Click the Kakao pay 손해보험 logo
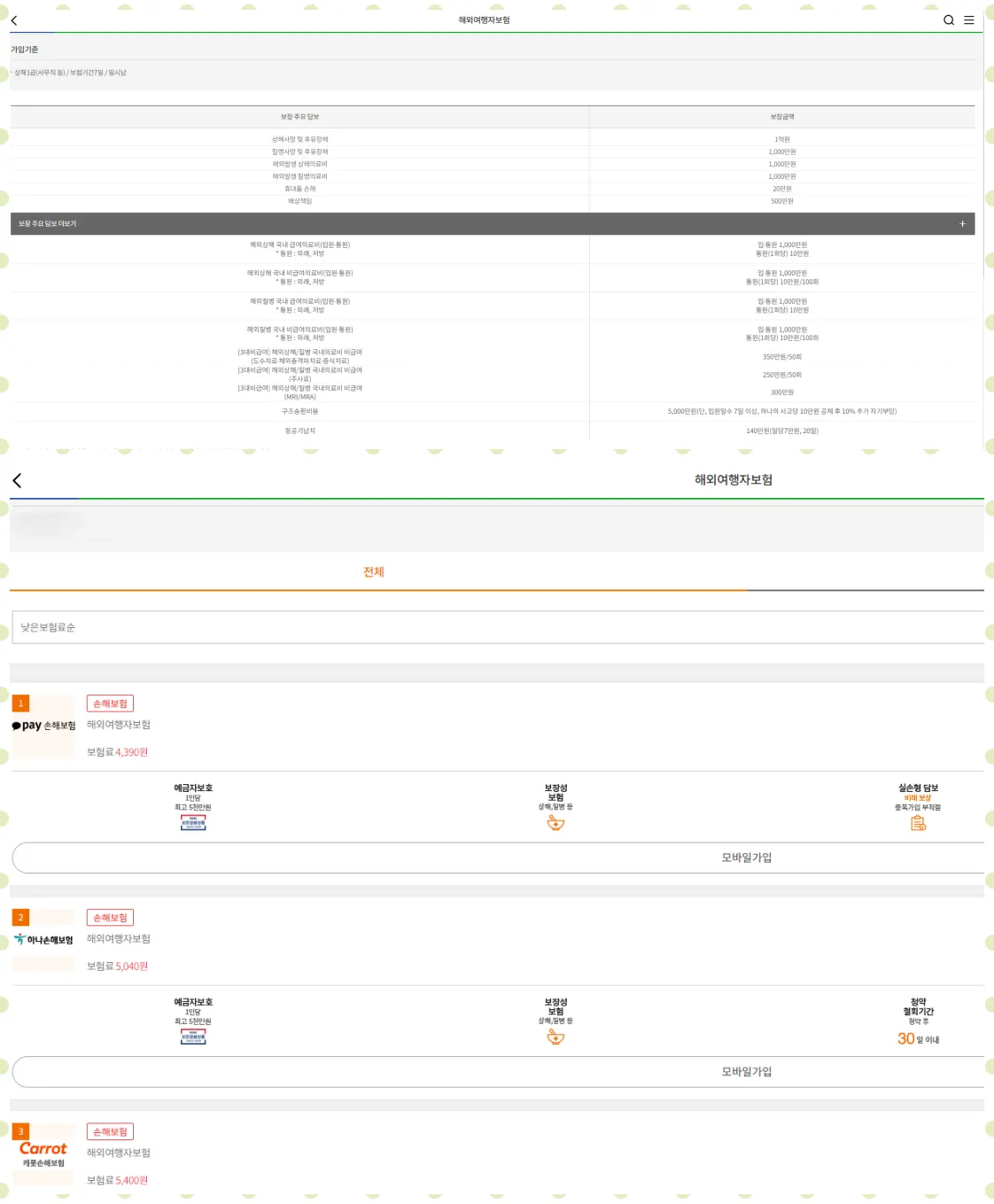Screen dimensions: 994x1204 click(x=43, y=726)
